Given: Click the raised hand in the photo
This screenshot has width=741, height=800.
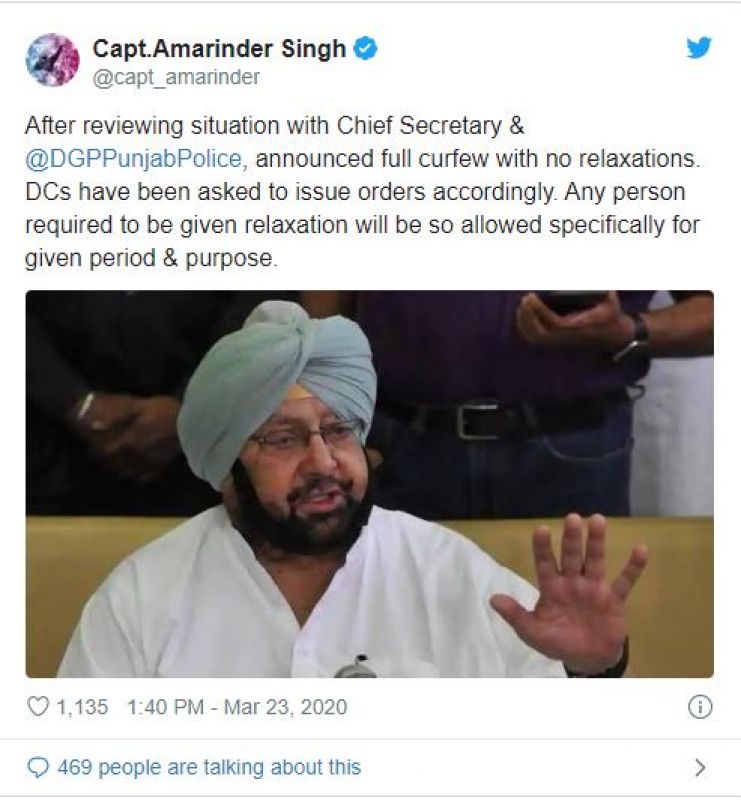Looking at the screenshot, I should [x=569, y=594].
